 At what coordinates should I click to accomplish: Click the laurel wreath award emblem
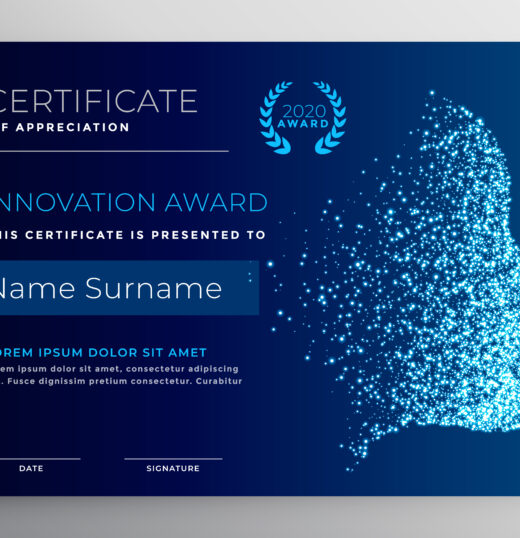303,118
